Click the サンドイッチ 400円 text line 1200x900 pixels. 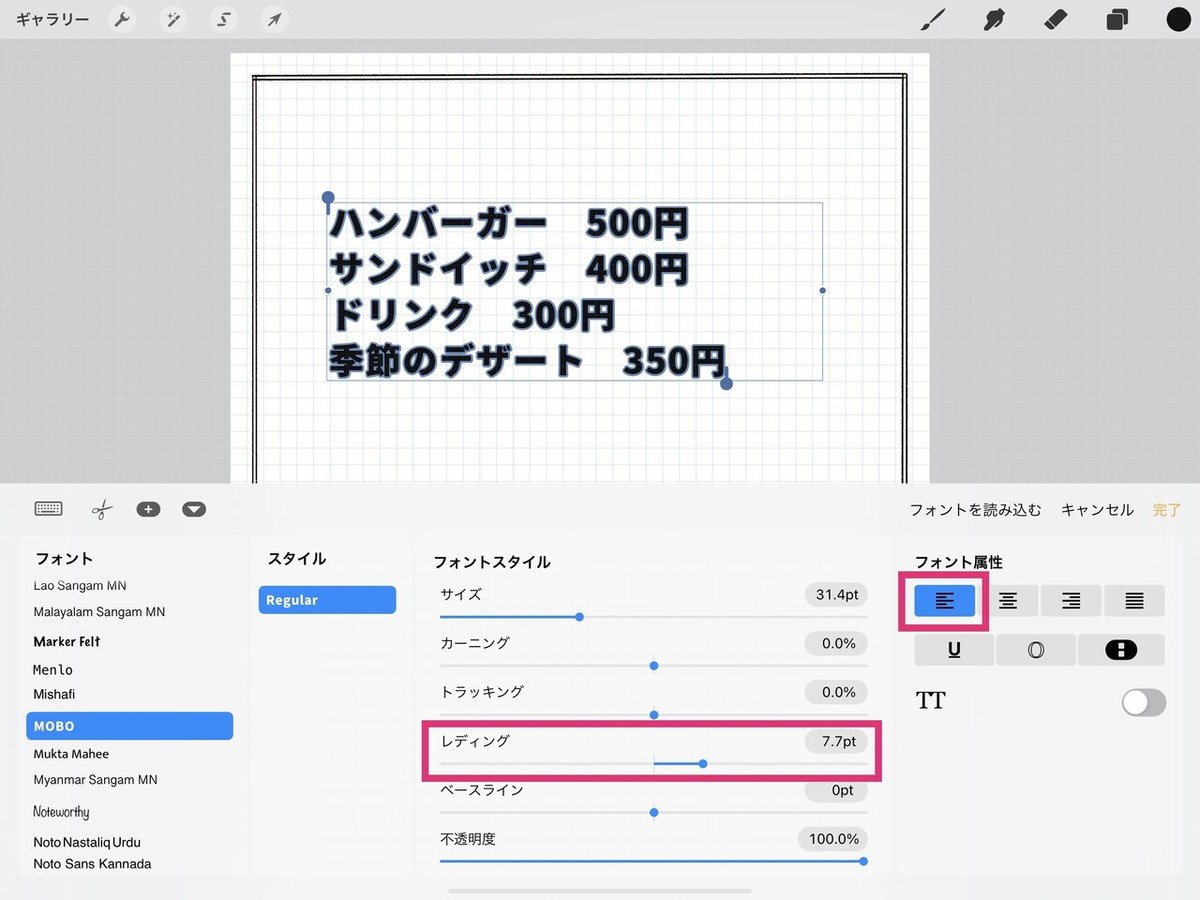click(510, 269)
